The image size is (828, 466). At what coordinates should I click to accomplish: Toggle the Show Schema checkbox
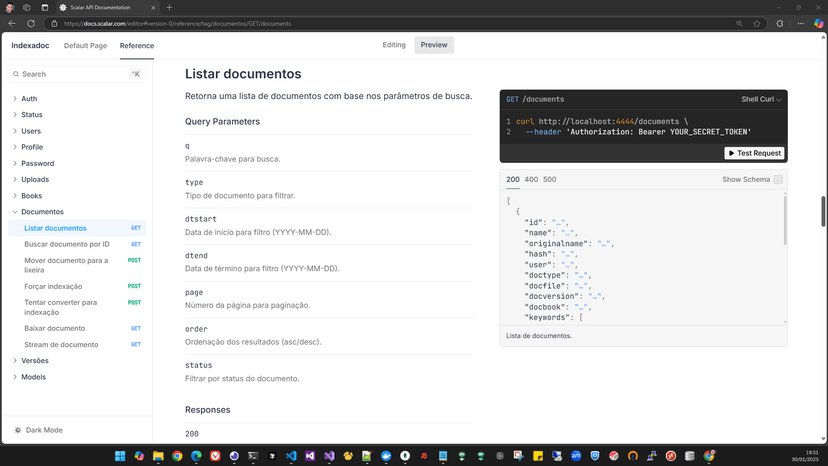tap(778, 180)
